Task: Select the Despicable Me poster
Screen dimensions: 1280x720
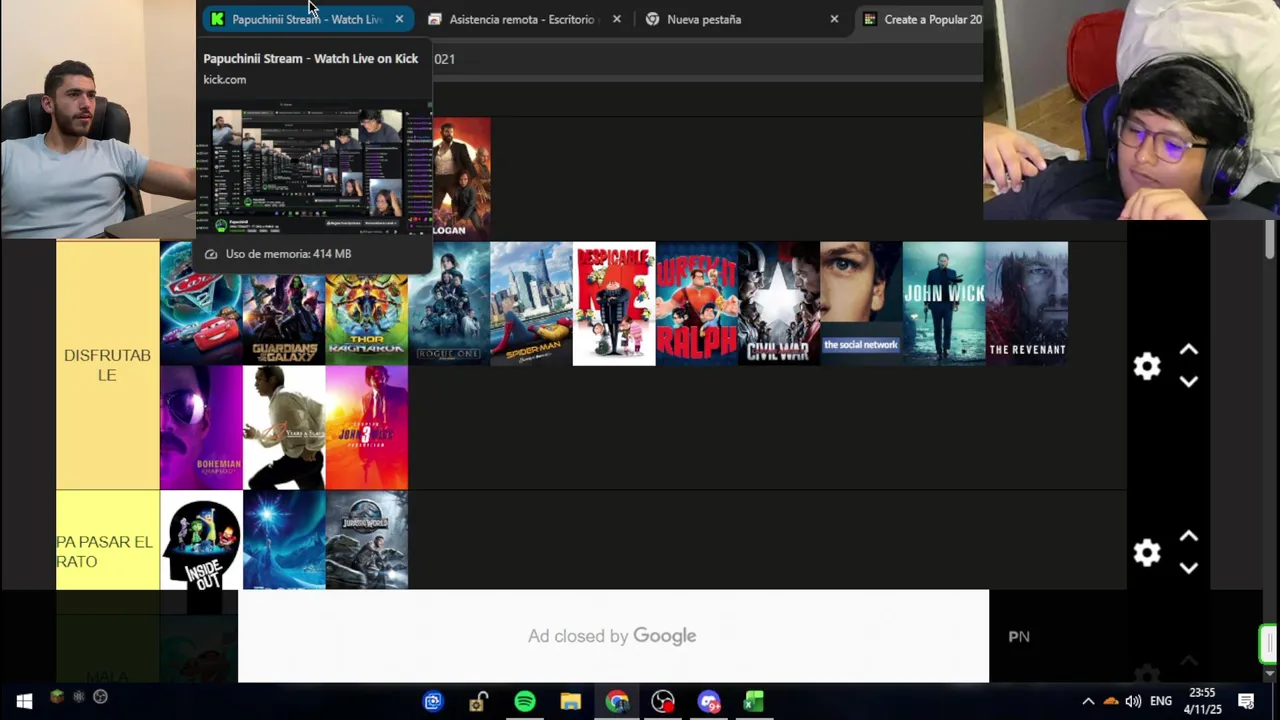Action: (614, 304)
